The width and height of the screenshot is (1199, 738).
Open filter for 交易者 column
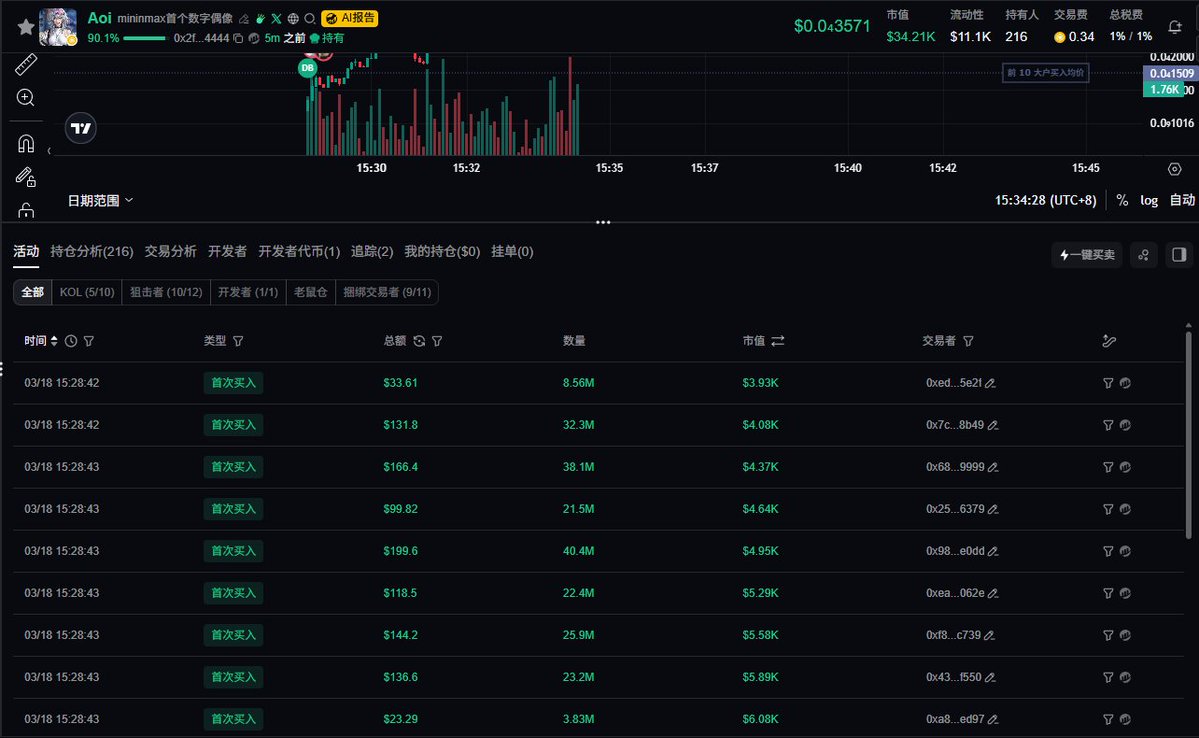pyautogui.click(x=968, y=341)
